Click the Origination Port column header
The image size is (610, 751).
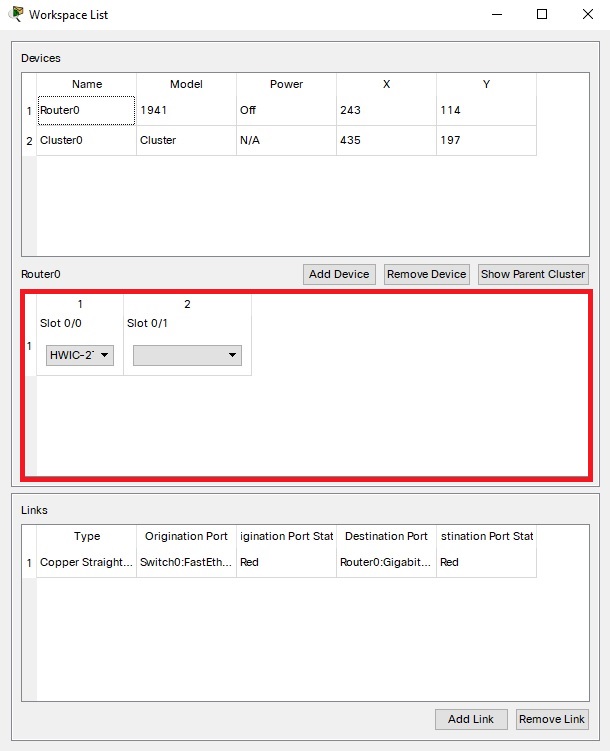click(186, 536)
